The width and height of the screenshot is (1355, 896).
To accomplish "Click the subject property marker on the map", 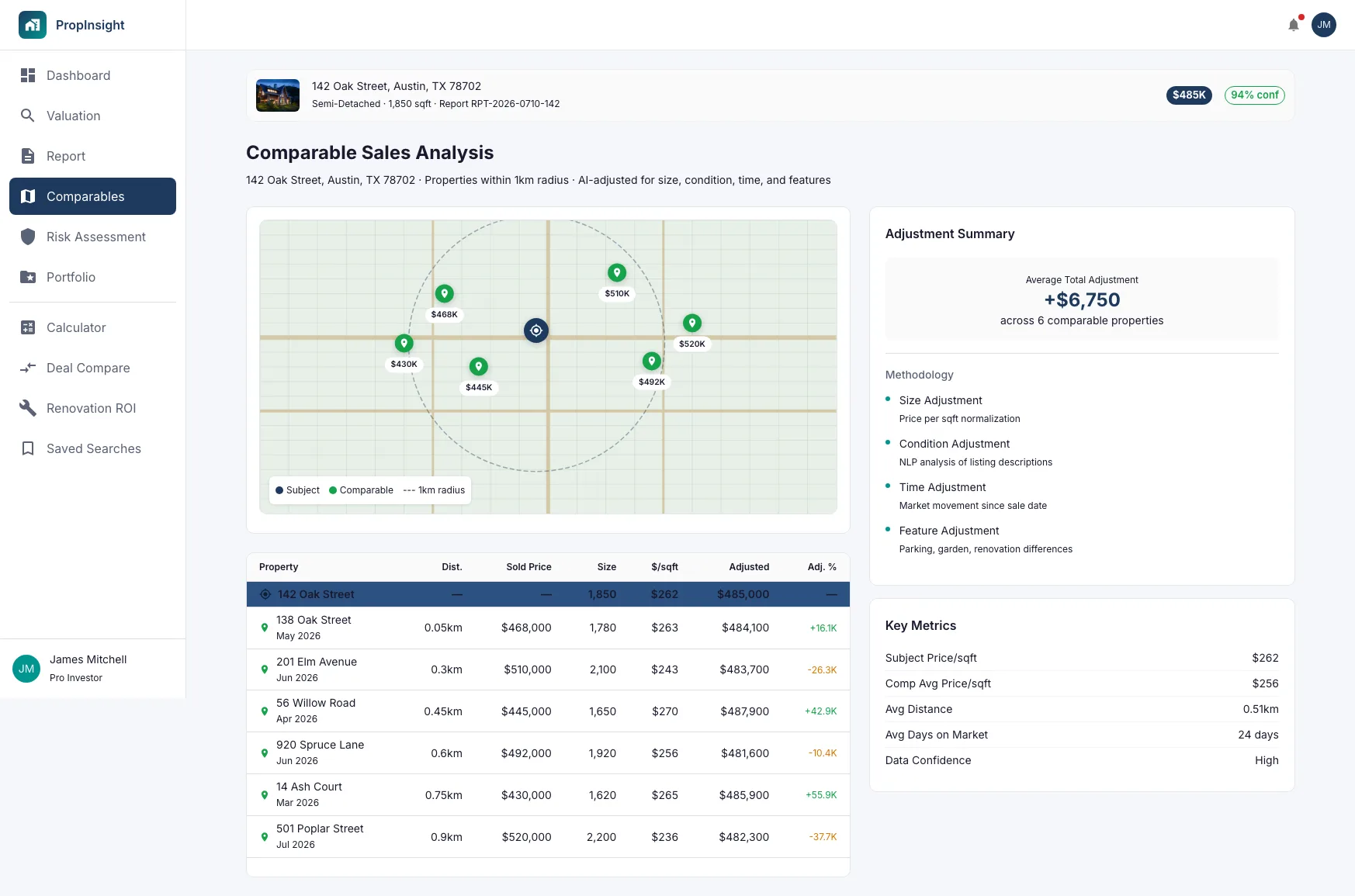I will [x=536, y=330].
